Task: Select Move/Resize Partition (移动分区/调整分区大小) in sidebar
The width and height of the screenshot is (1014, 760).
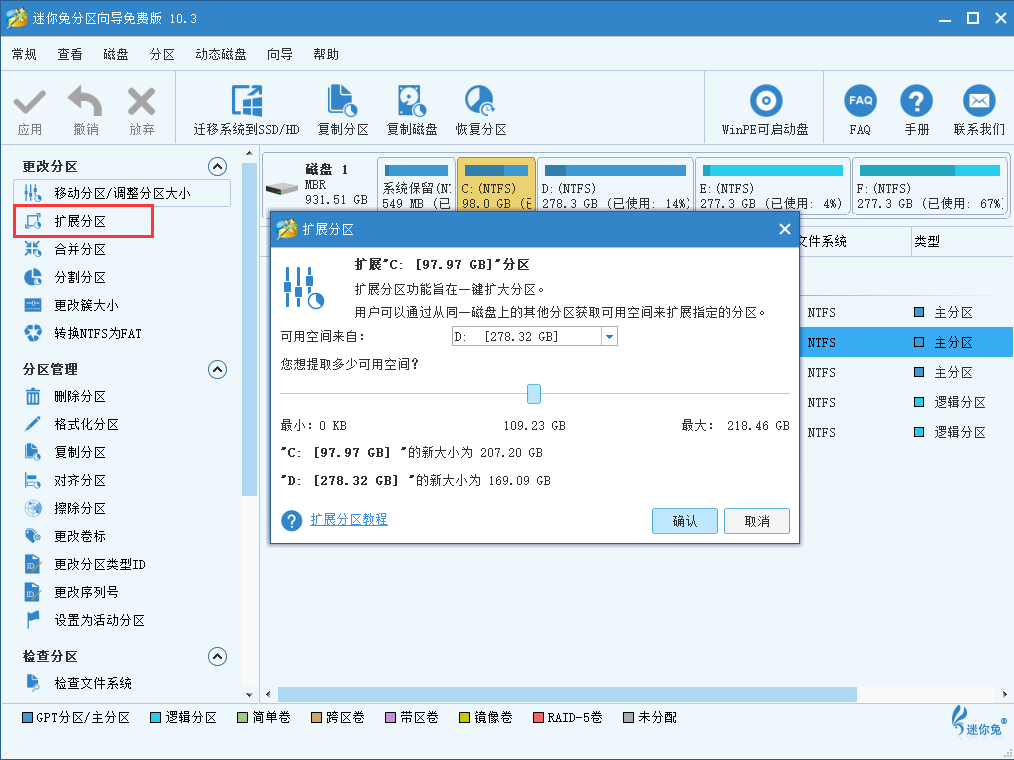Action: point(122,193)
